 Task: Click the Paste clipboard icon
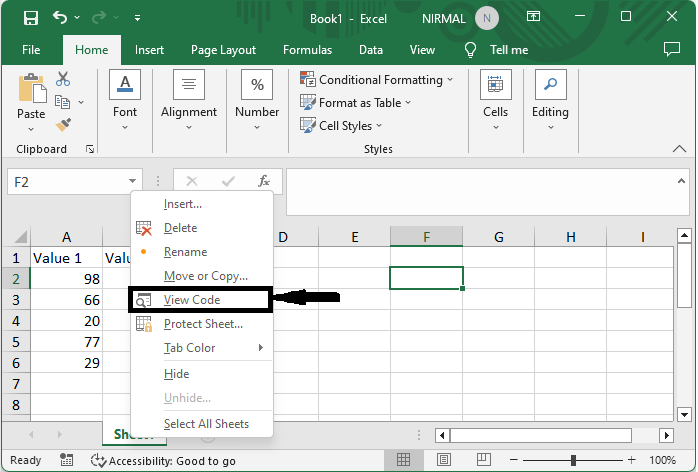[x=32, y=88]
